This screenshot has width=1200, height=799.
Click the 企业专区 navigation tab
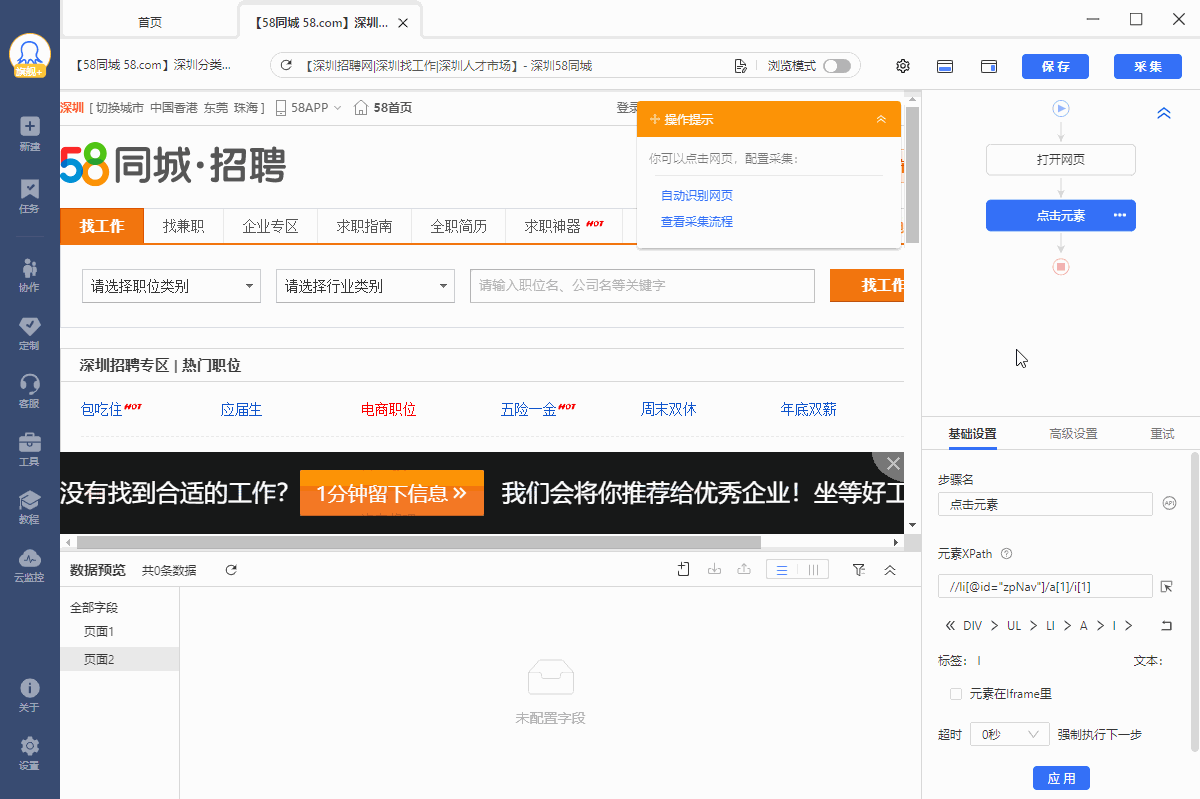tap(271, 226)
